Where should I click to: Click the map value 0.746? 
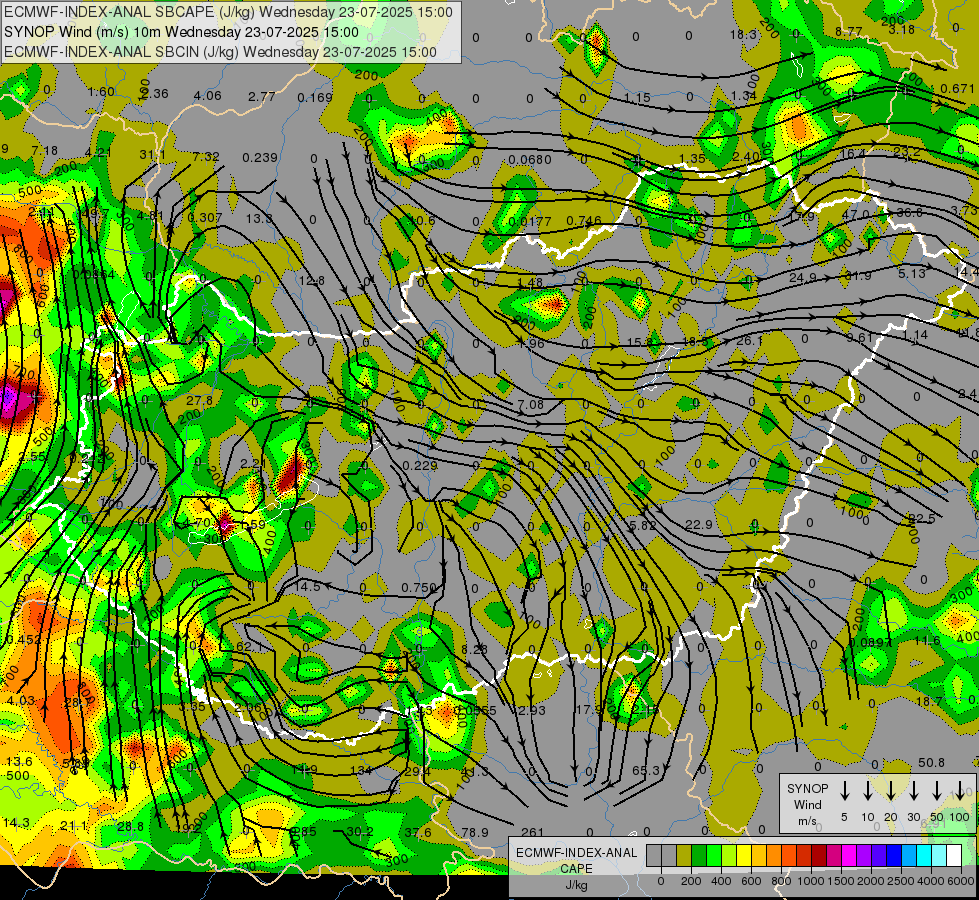tap(584, 220)
